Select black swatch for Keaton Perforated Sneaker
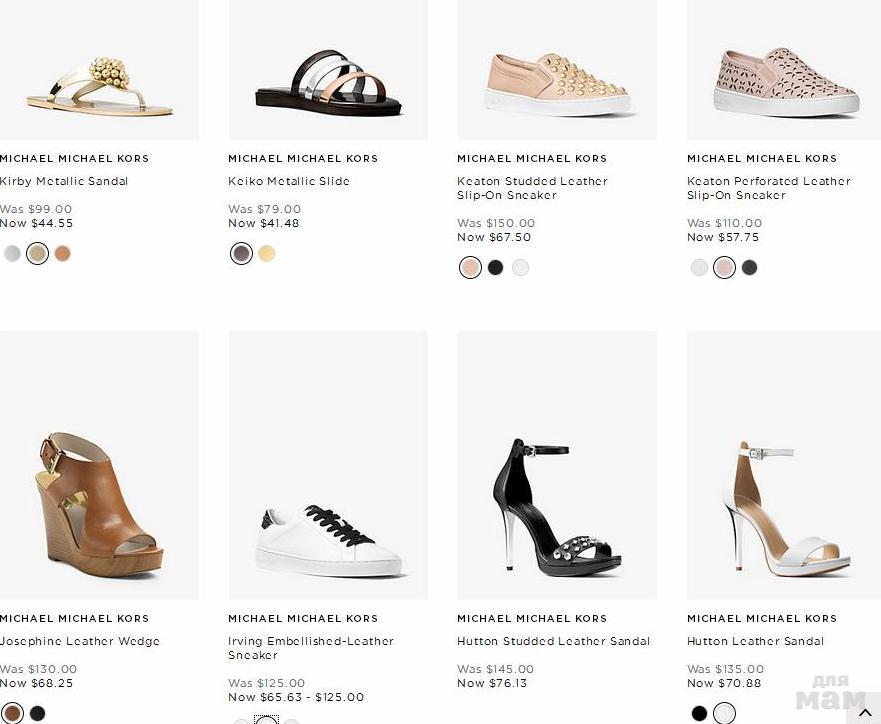Viewport: 881px width, 724px height. pyautogui.click(x=749, y=268)
